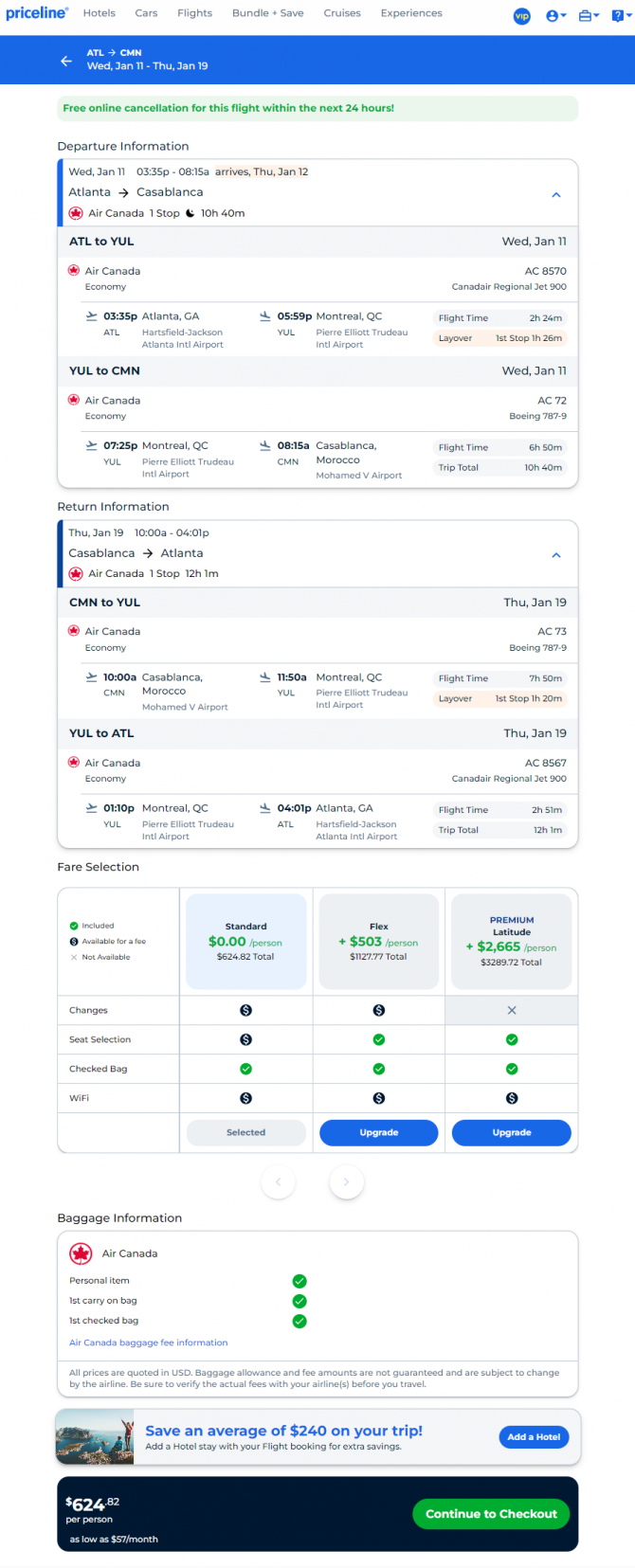This screenshot has height=1568, width=635.
Task: Click the 1st carry on bag checkmark
Action: pyautogui.click(x=299, y=1301)
